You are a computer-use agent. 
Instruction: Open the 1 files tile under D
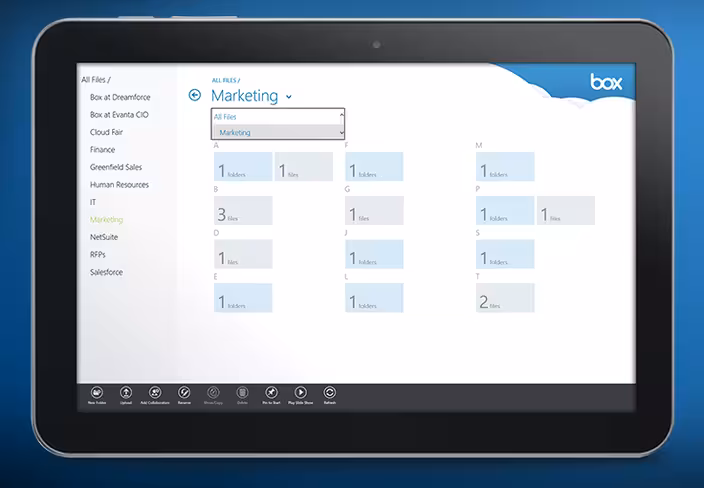(243, 254)
